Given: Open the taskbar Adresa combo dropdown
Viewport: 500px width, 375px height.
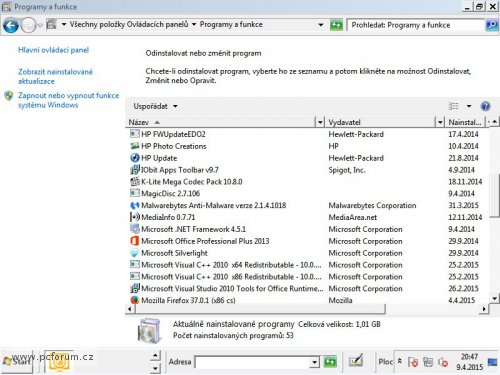Looking at the screenshot, I should (314, 362).
